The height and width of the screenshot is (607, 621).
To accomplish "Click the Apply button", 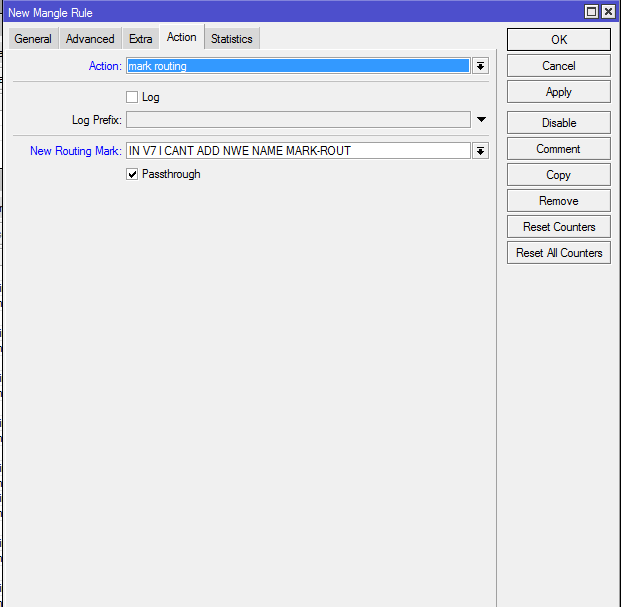I will point(559,92).
